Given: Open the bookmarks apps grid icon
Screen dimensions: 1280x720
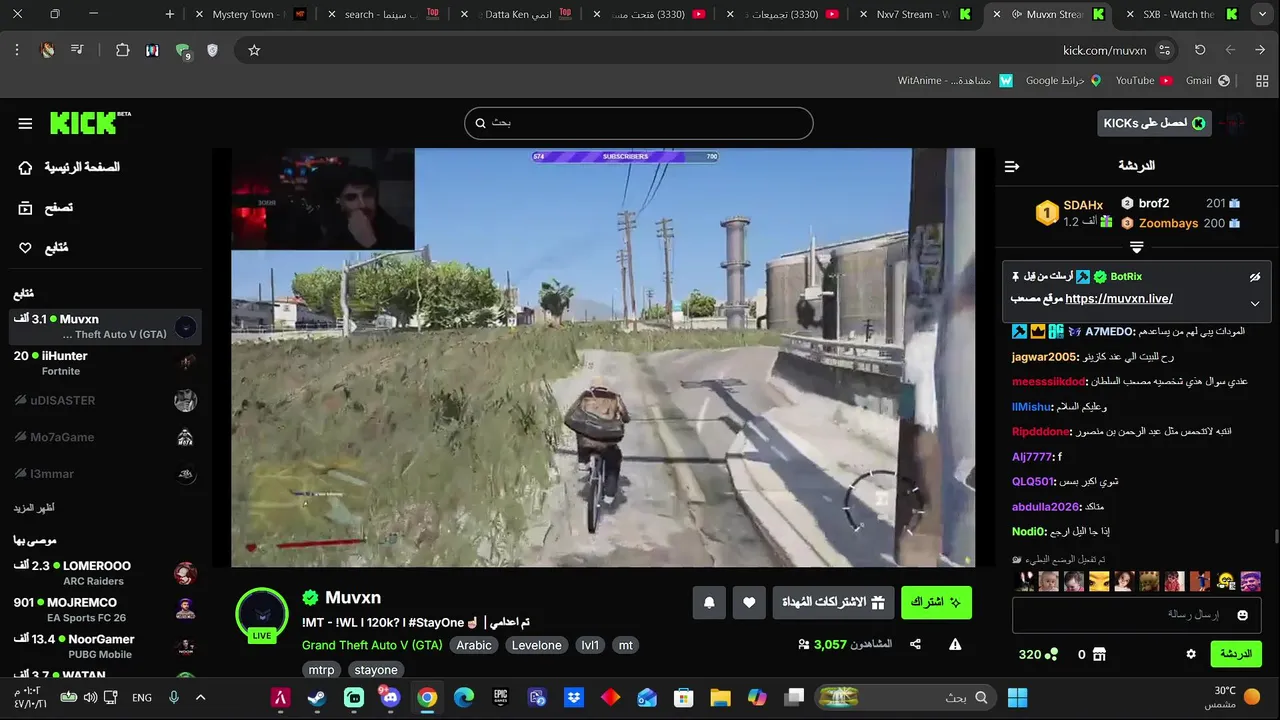Looking at the screenshot, I should coord(1262,81).
